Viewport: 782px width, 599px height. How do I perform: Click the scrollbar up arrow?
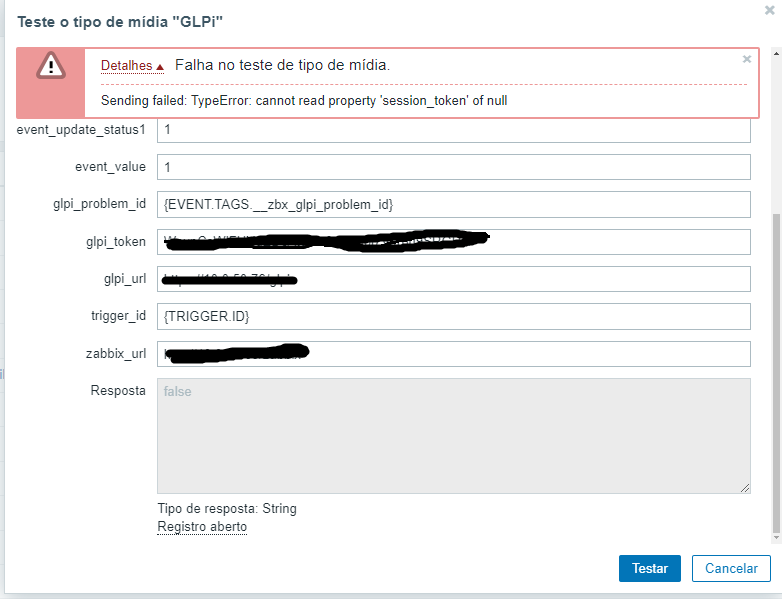coord(776,53)
